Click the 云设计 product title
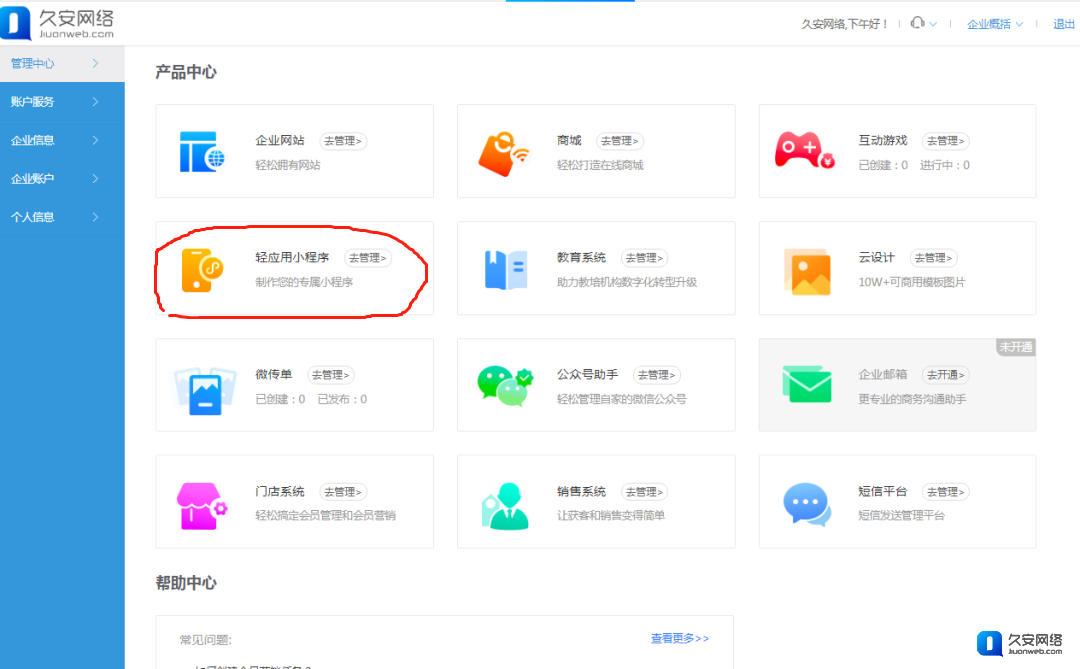Screen dimensions: 1080x669 point(876,258)
